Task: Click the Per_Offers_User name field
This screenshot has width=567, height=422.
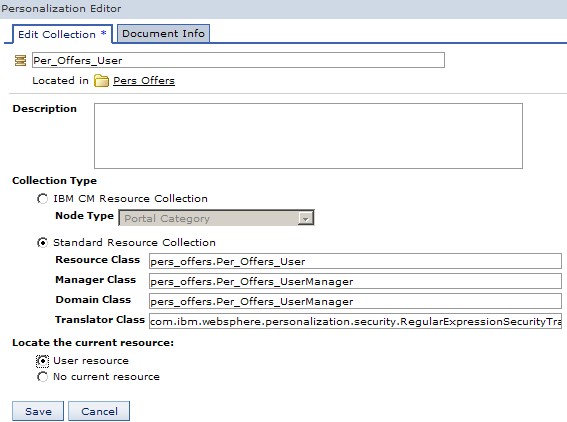Action: point(238,60)
